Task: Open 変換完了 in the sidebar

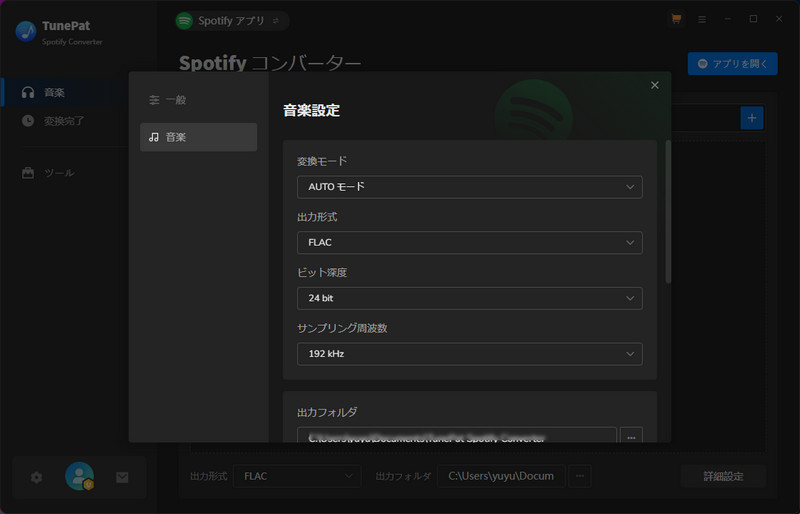Action: point(64,121)
